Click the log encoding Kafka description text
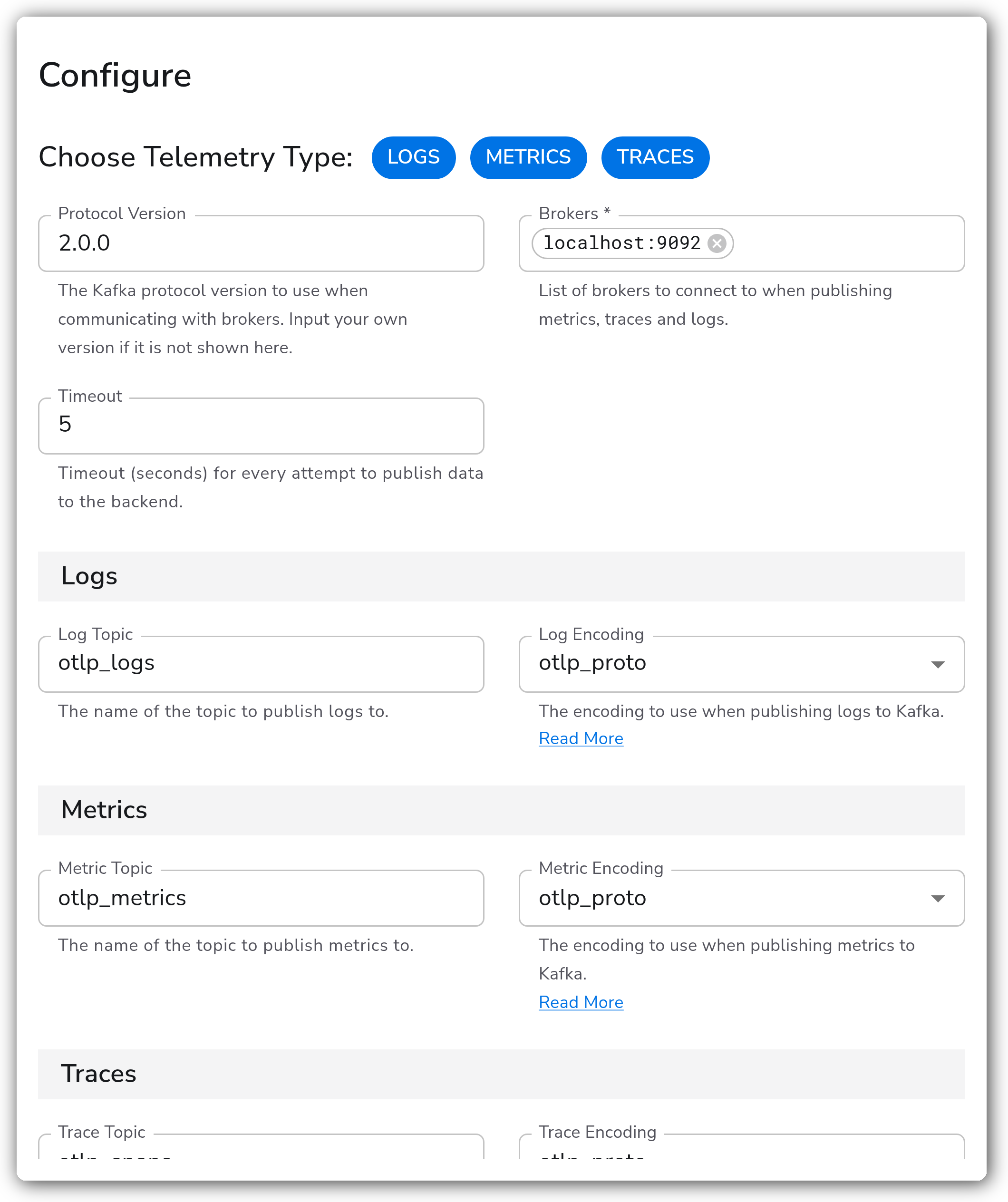The image size is (1008, 1202). (741, 711)
